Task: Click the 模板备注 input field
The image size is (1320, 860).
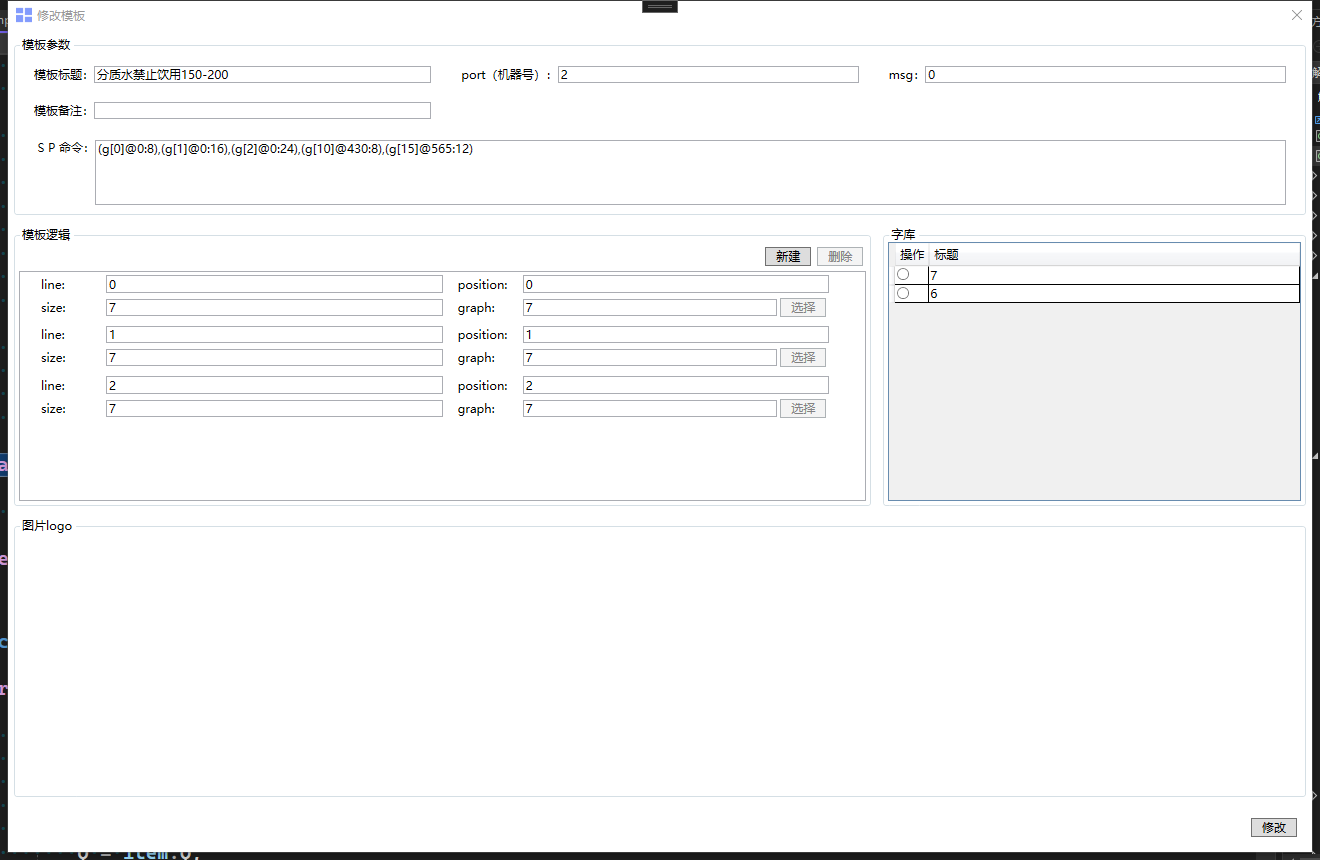Action: 263,110
